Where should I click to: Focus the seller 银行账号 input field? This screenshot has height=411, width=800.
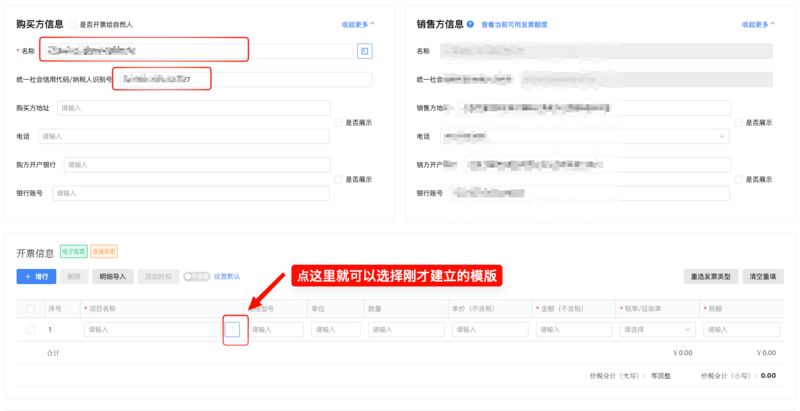point(589,193)
